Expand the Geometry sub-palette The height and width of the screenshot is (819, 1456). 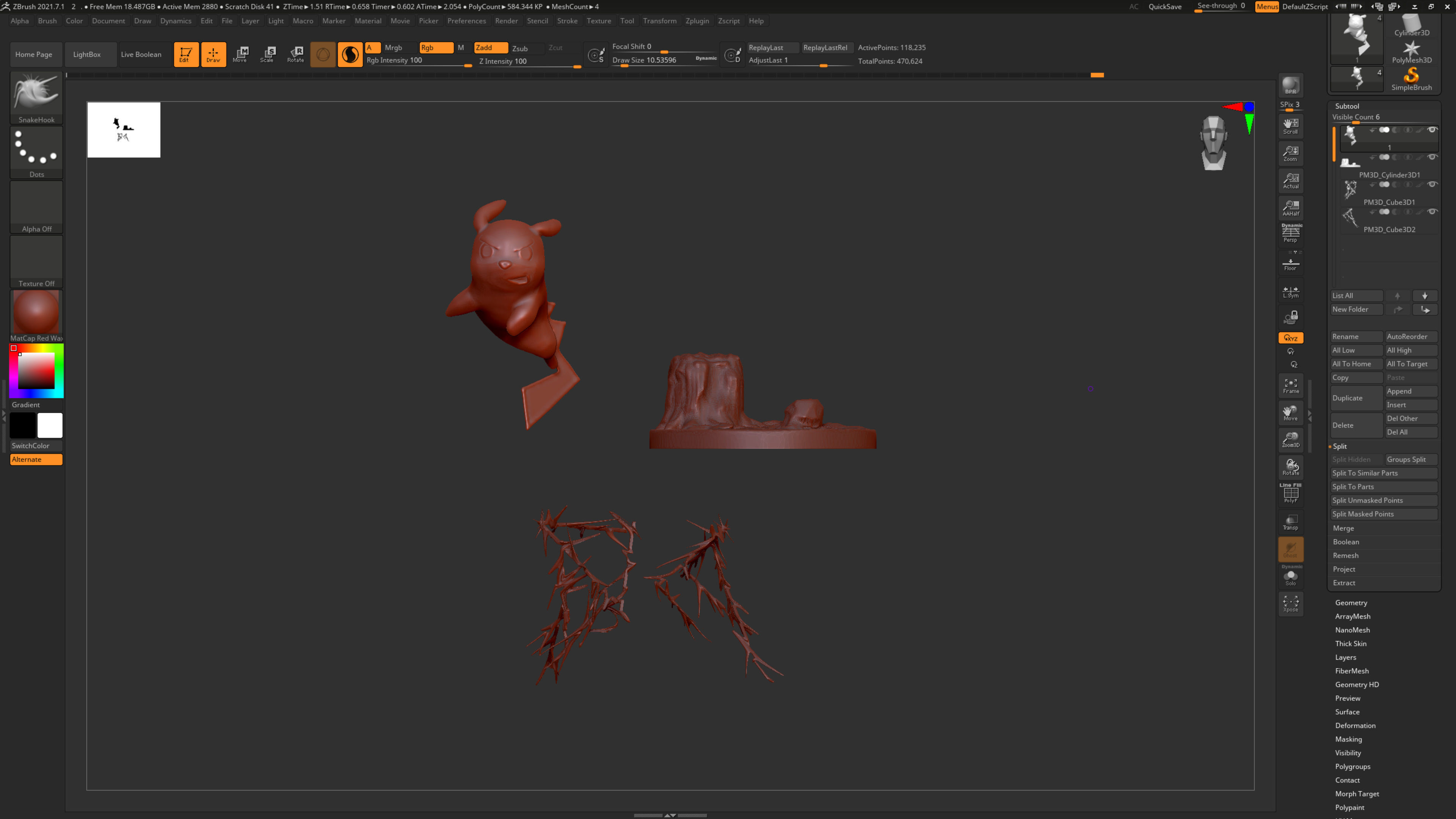1351,602
